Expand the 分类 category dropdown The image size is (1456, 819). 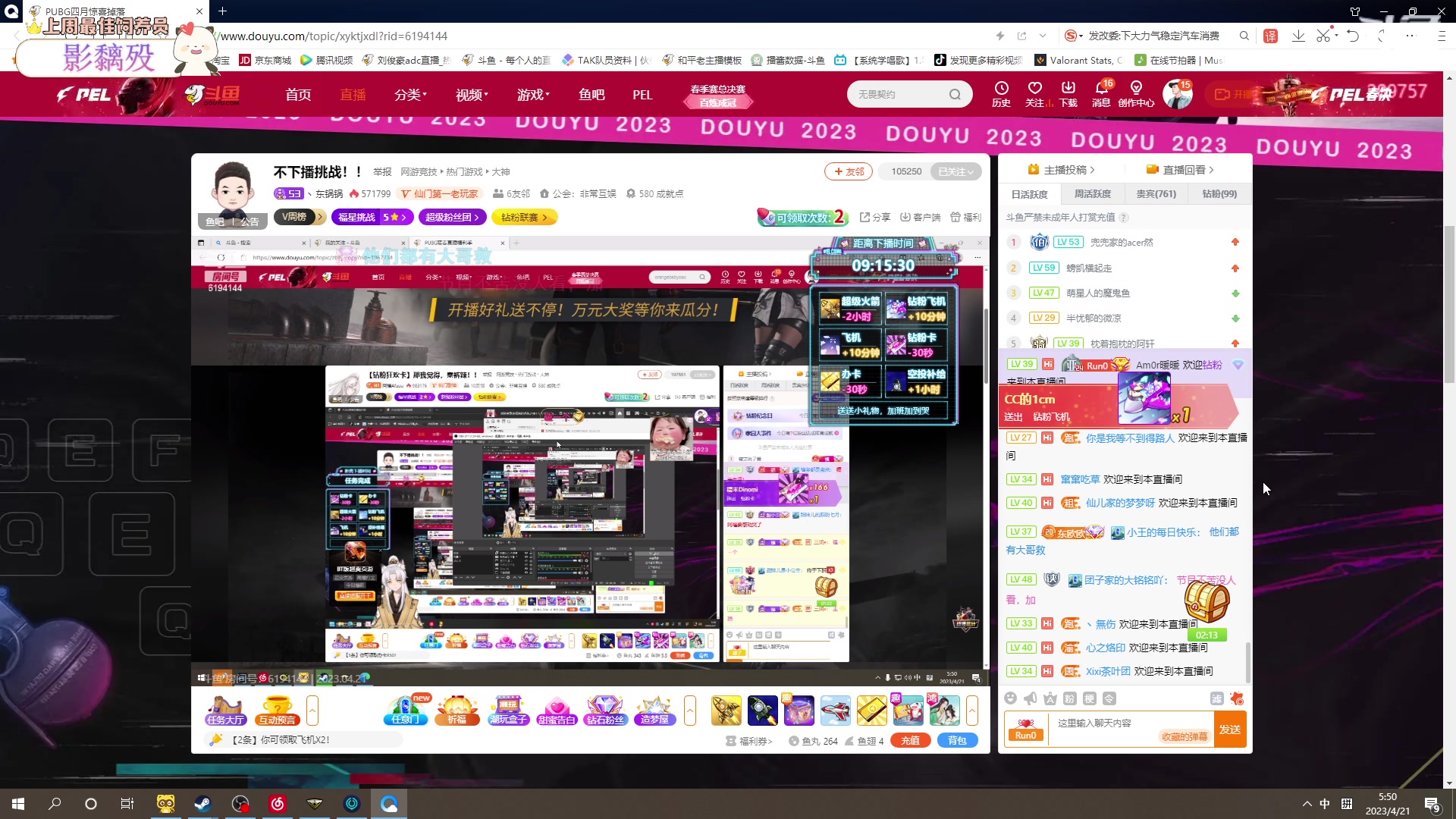(x=410, y=95)
